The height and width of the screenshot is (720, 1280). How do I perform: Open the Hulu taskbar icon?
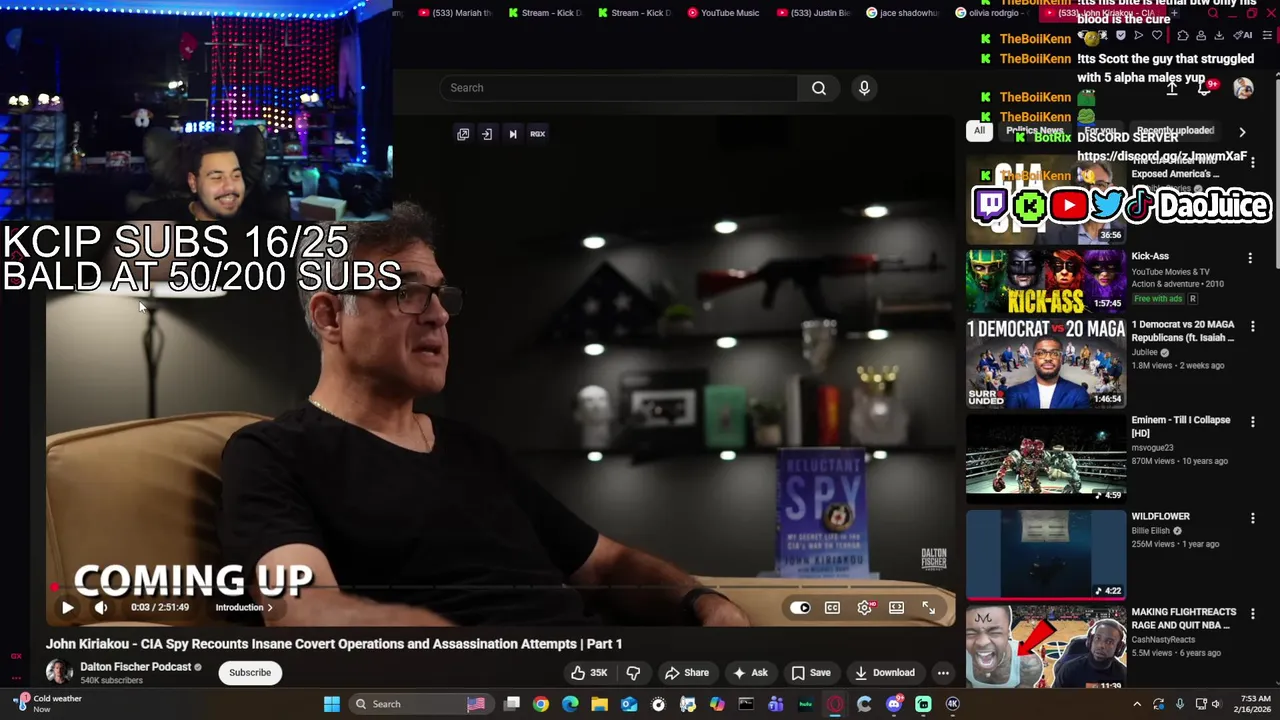(806, 704)
